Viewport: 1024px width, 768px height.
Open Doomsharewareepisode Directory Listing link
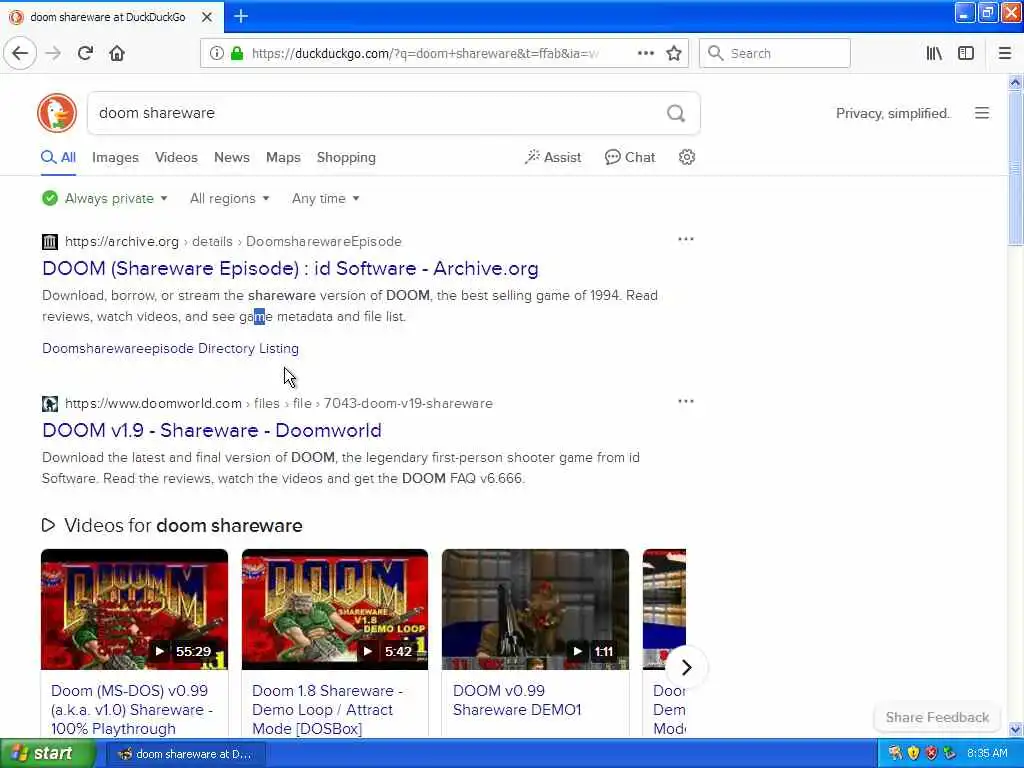click(x=170, y=349)
